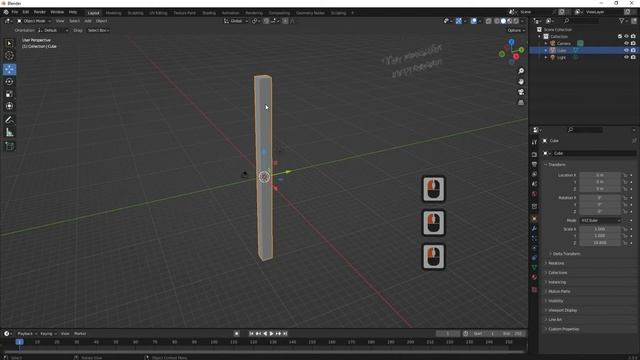Viewport: 640px width, 360px height.
Task: Open the Select Box drag dropdown
Action: [x=98, y=30]
